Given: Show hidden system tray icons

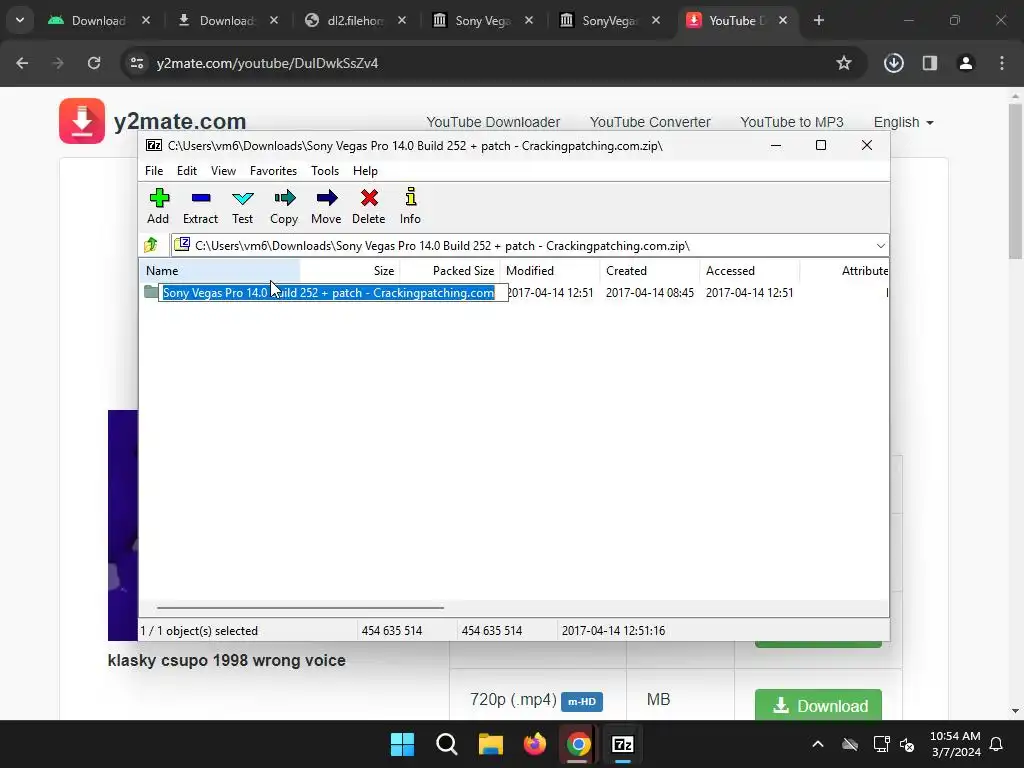Looking at the screenshot, I should pos(818,744).
